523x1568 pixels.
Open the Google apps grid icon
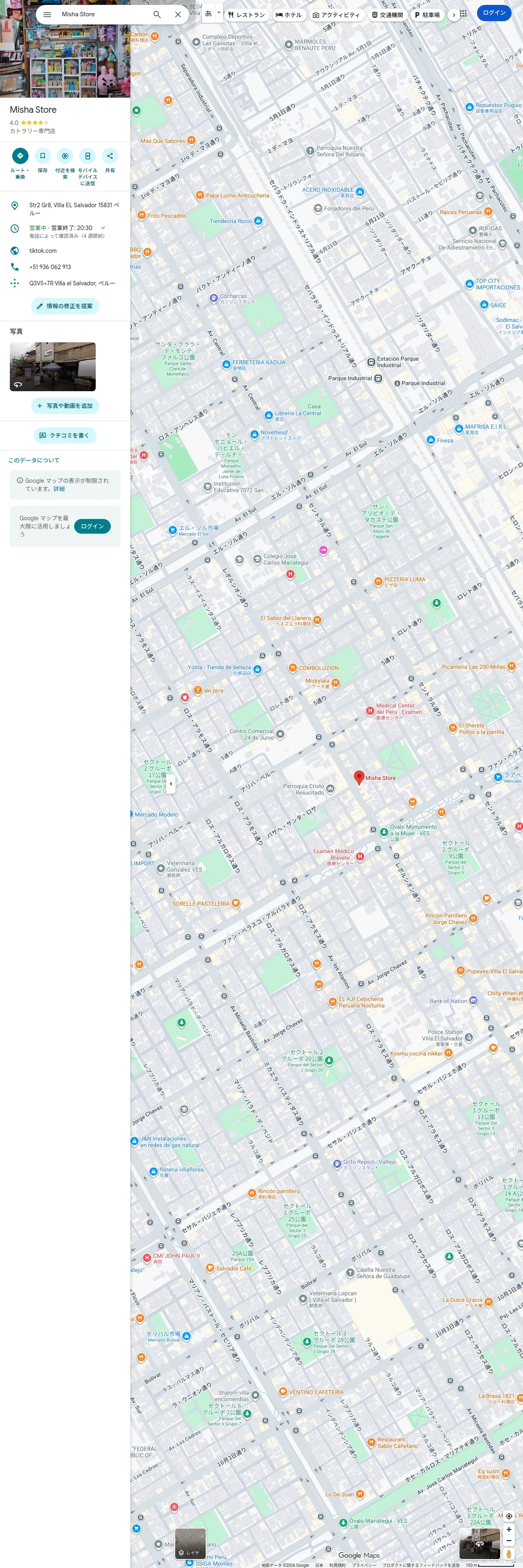(464, 13)
